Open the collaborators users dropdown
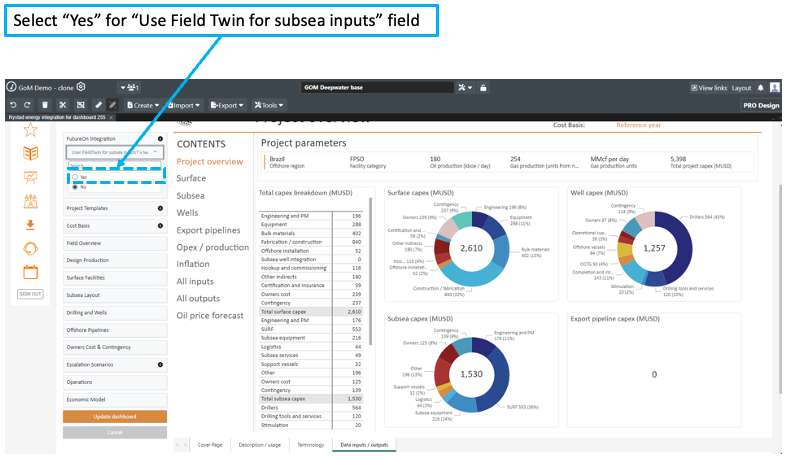The width and height of the screenshot is (787, 457). [129, 87]
